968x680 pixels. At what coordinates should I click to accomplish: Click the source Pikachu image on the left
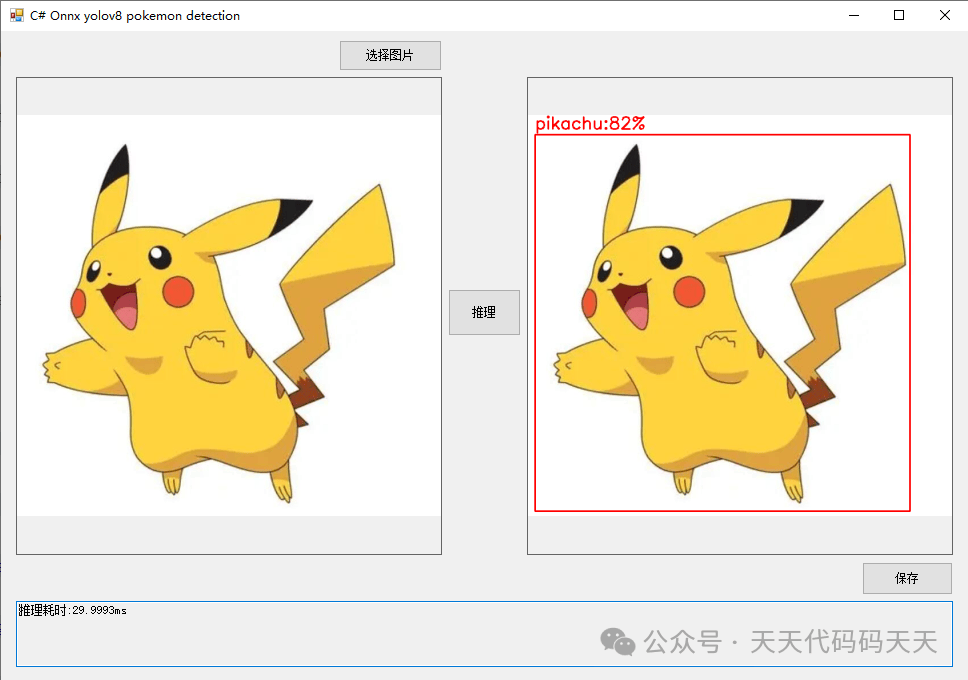(x=229, y=316)
